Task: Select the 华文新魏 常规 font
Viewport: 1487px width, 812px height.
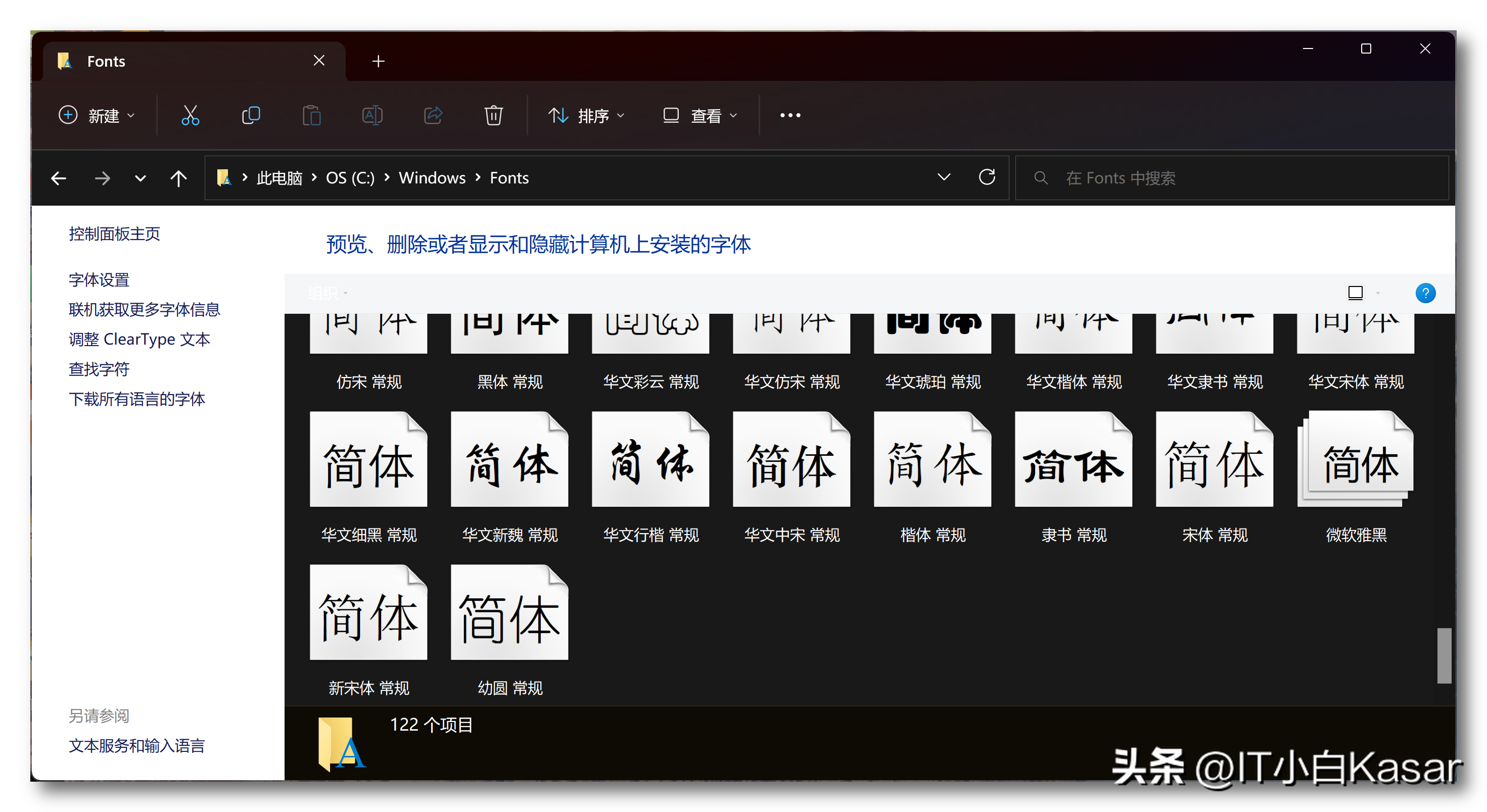Action: click(509, 479)
